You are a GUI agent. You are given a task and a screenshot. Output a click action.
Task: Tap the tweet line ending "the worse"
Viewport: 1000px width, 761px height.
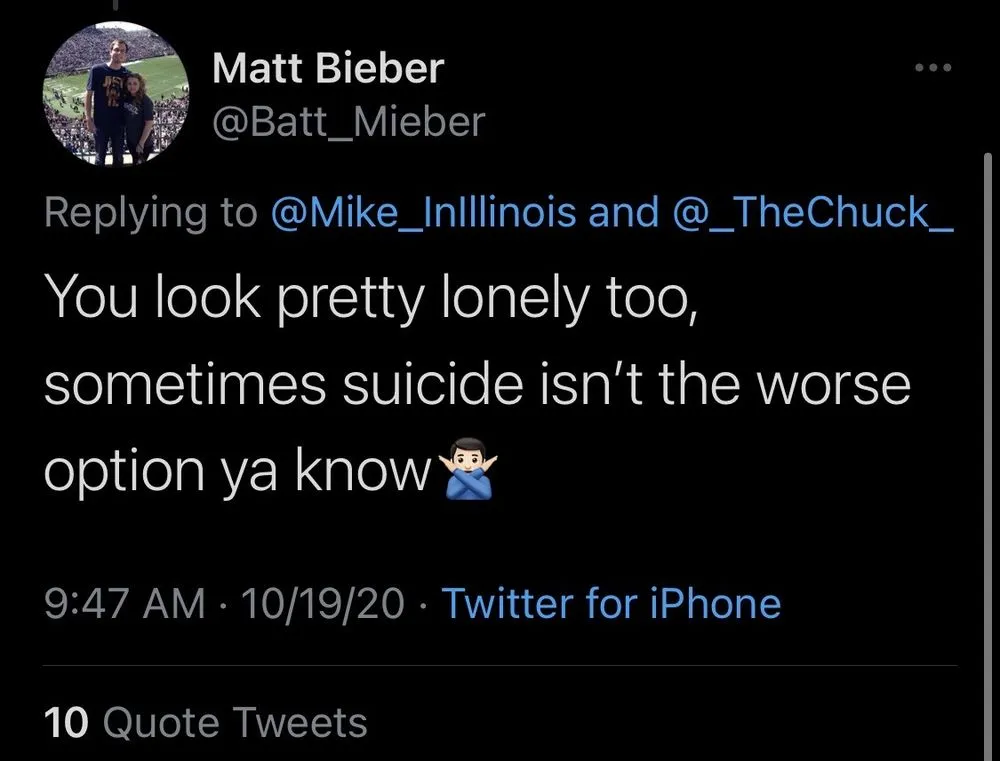tap(477, 384)
